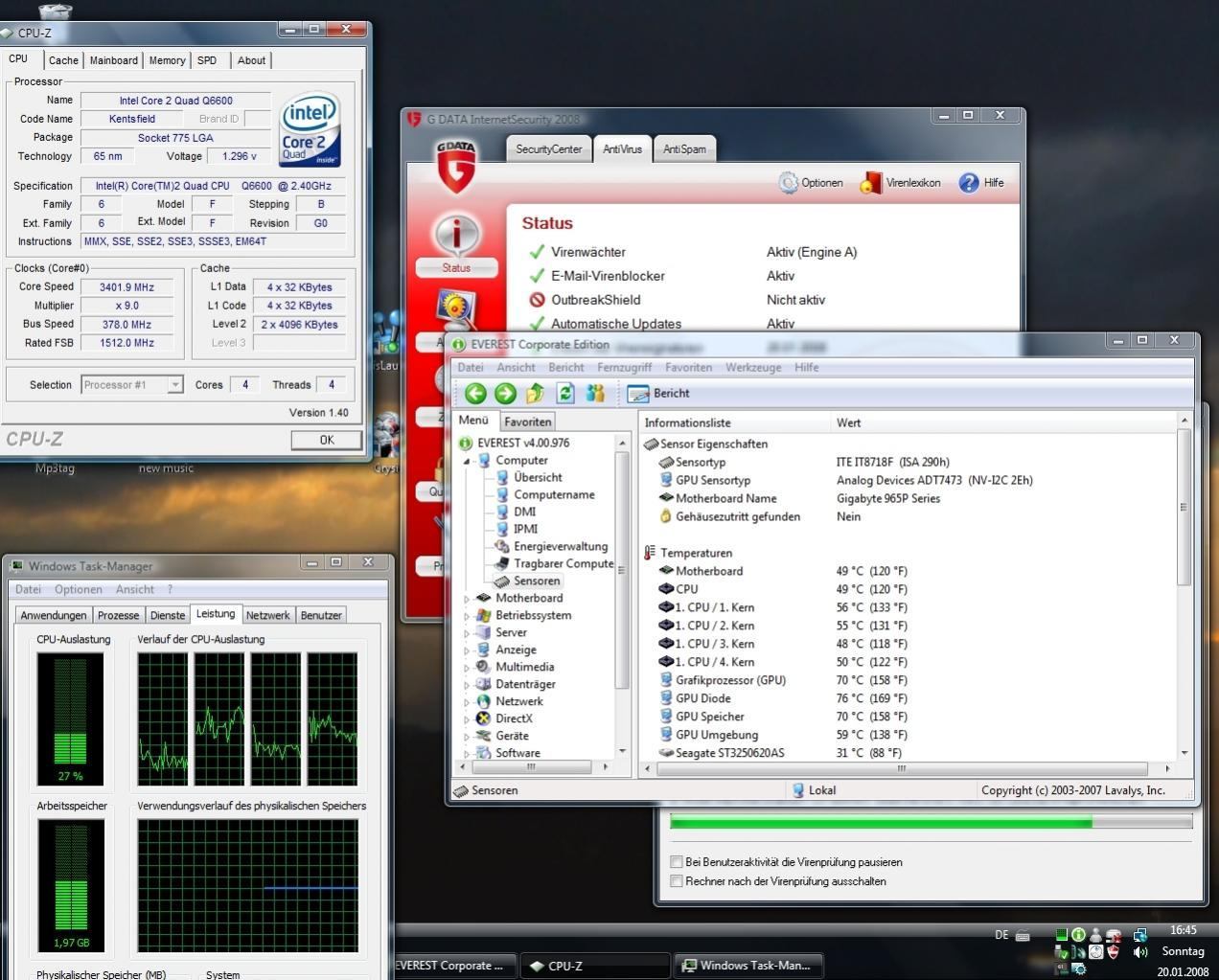Click Windows Task-Manager taskbar button
This screenshot has width=1219, height=980.
click(748, 966)
